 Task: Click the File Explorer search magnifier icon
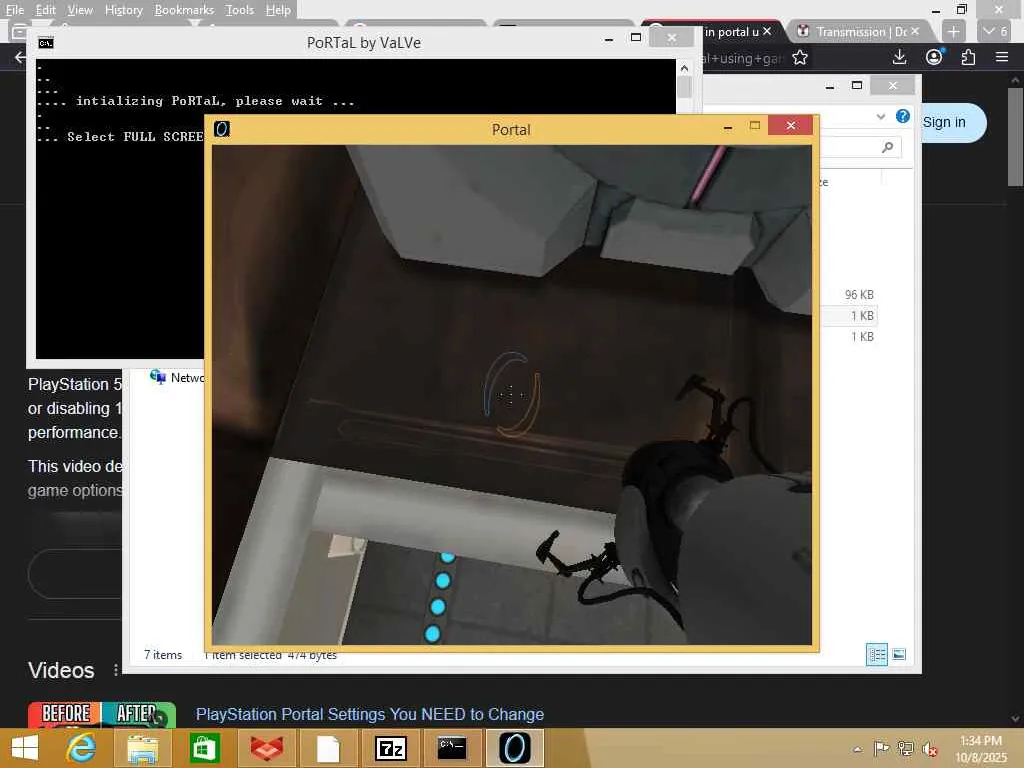pos(888,148)
